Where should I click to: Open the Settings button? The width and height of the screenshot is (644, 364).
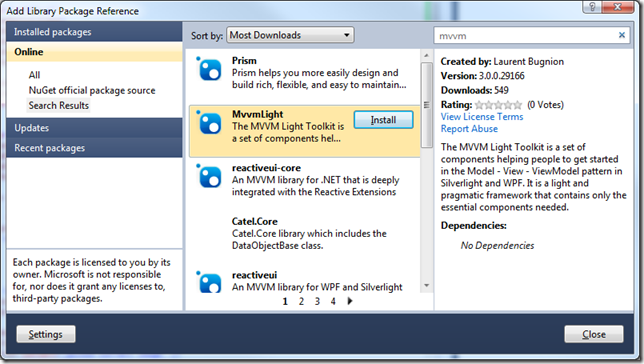46,334
